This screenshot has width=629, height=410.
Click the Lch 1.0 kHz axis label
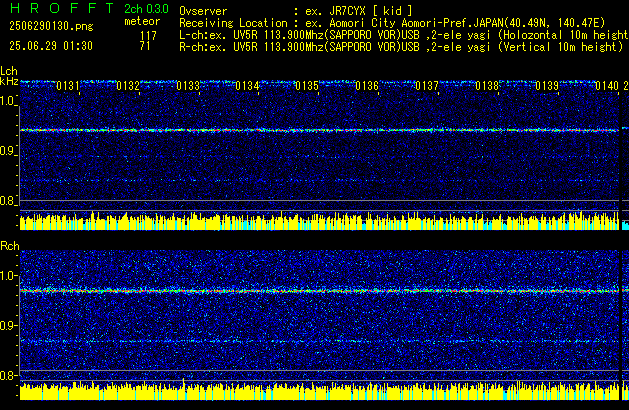(x=8, y=101)
